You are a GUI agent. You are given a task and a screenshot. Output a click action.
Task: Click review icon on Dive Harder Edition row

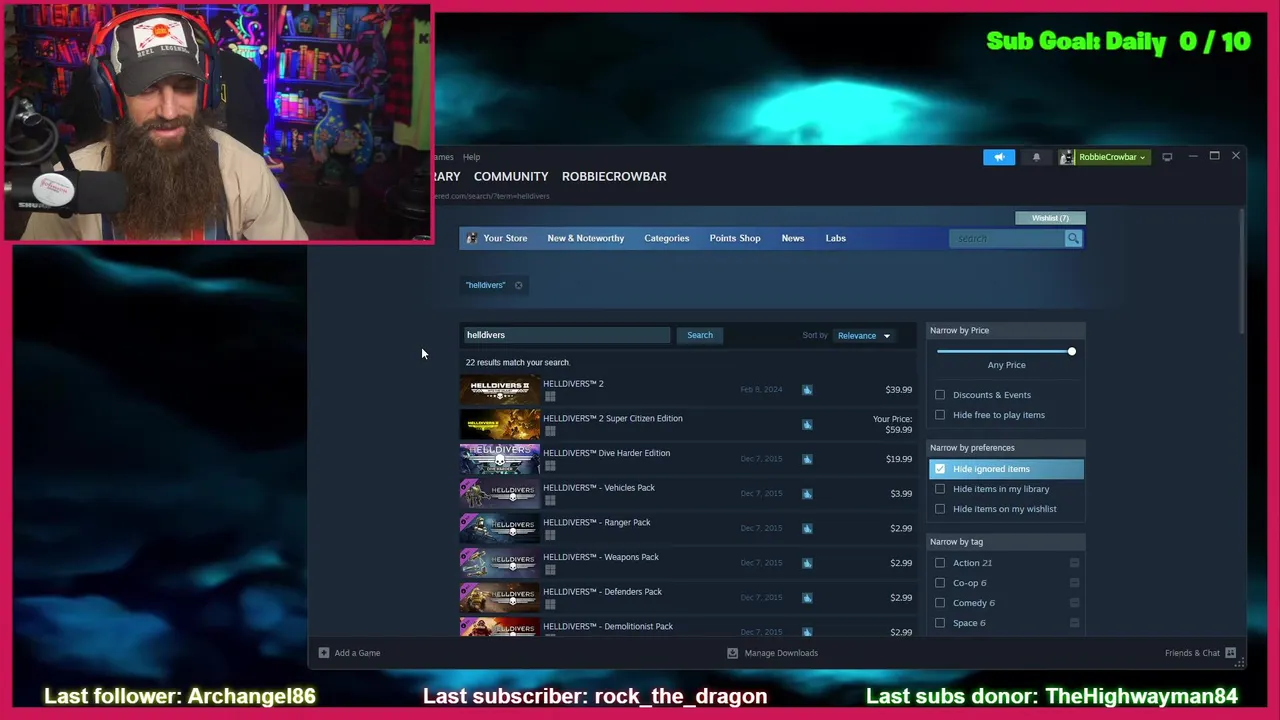(x=807, y=459)
